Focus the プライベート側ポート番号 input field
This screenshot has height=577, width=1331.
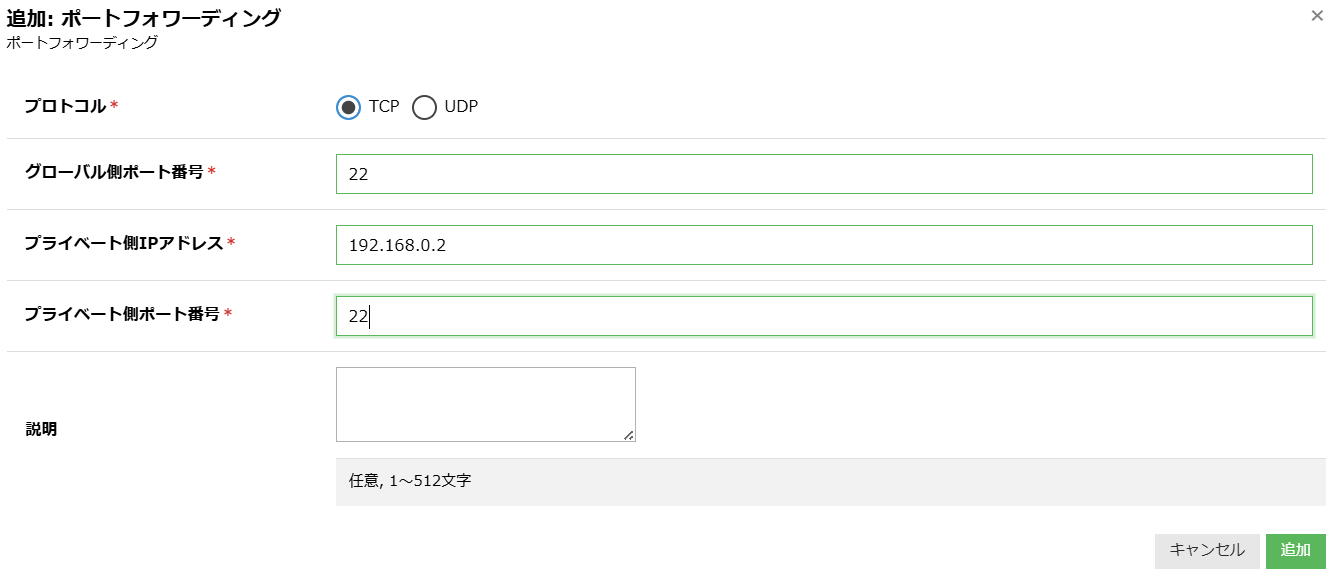coord(824,316)
